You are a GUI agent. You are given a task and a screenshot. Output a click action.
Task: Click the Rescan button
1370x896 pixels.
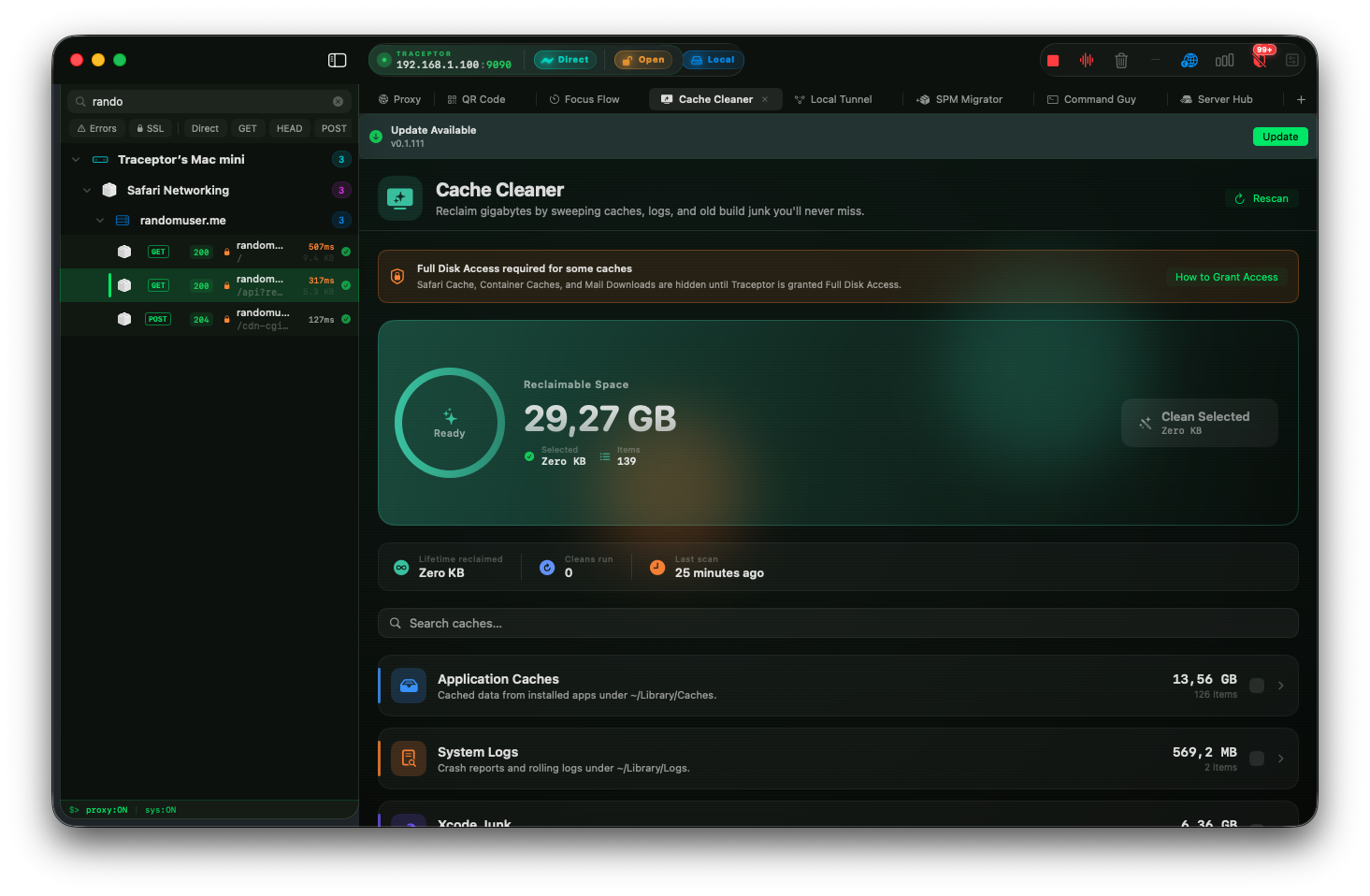click(1262, 198)
